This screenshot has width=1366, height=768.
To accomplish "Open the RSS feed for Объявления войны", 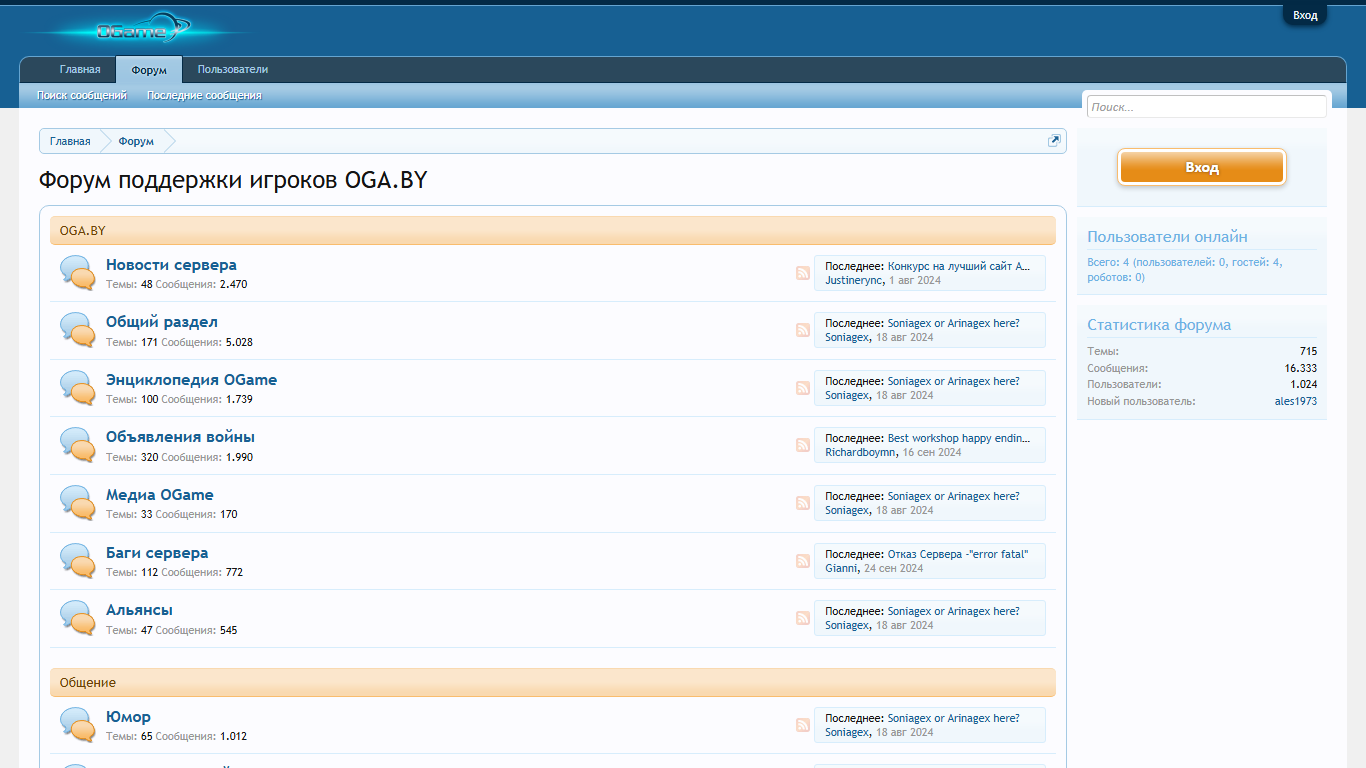I will tap(803, 445).
